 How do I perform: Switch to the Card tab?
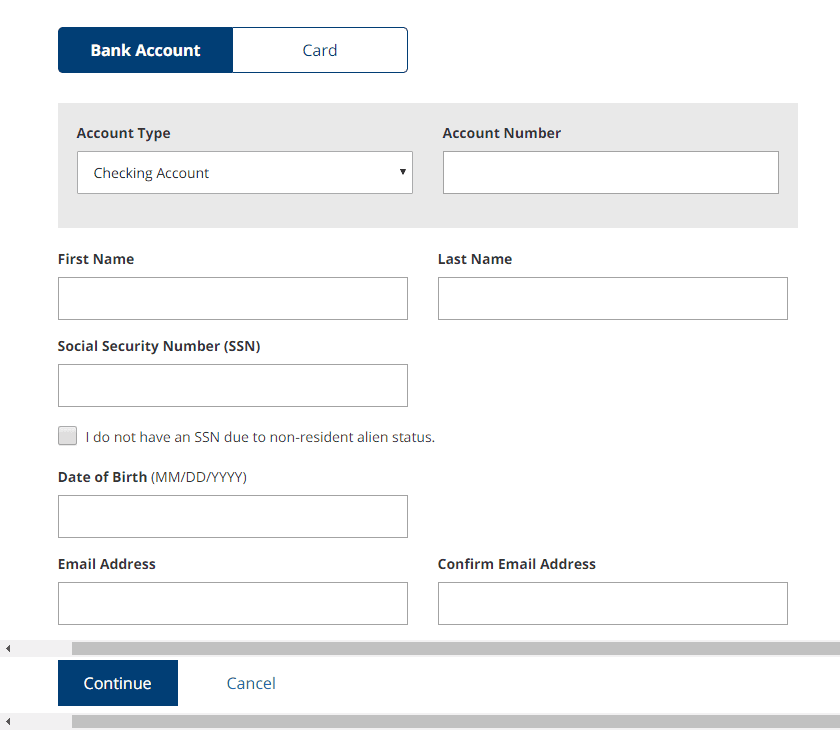click(x=320, y=50)
